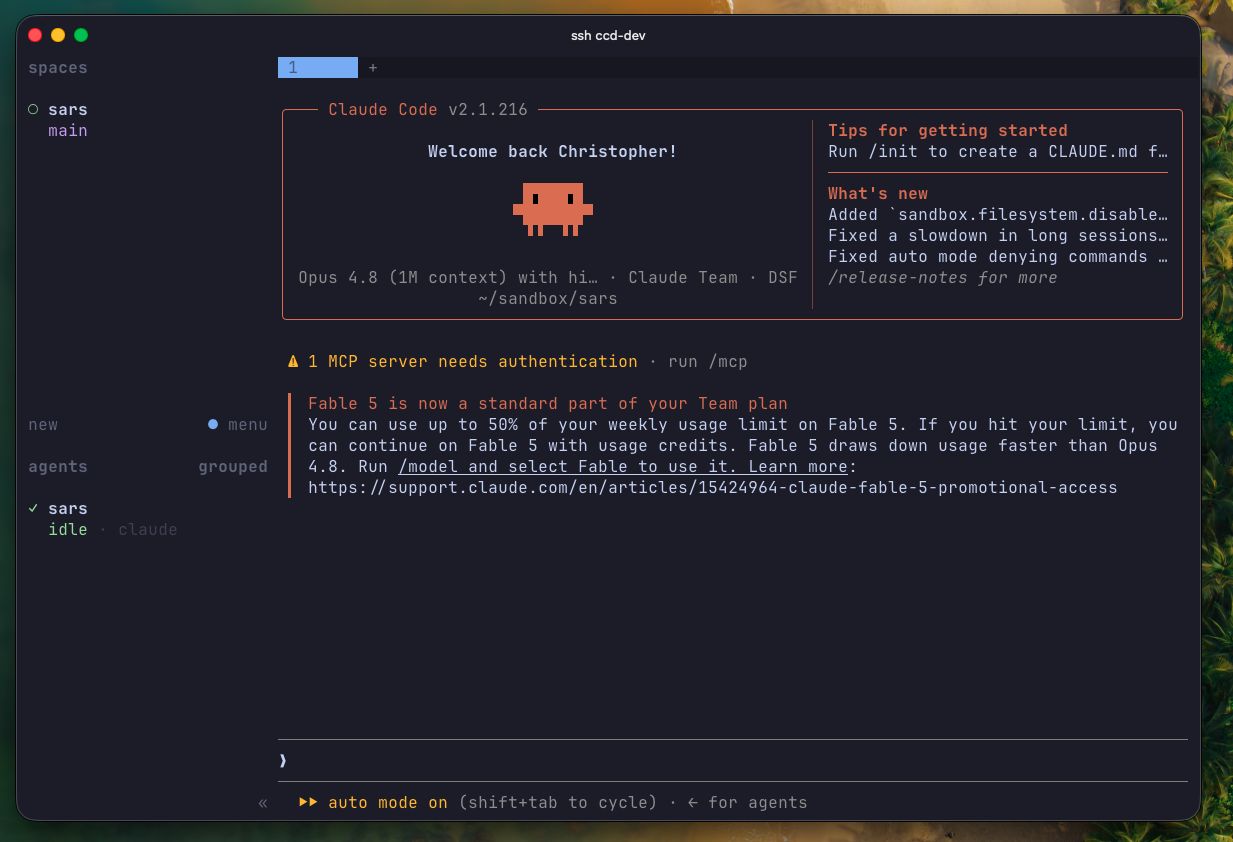Minimize the ssh ccd-dev window
This screenshot has width=1233, height=842.
(58, 35)
